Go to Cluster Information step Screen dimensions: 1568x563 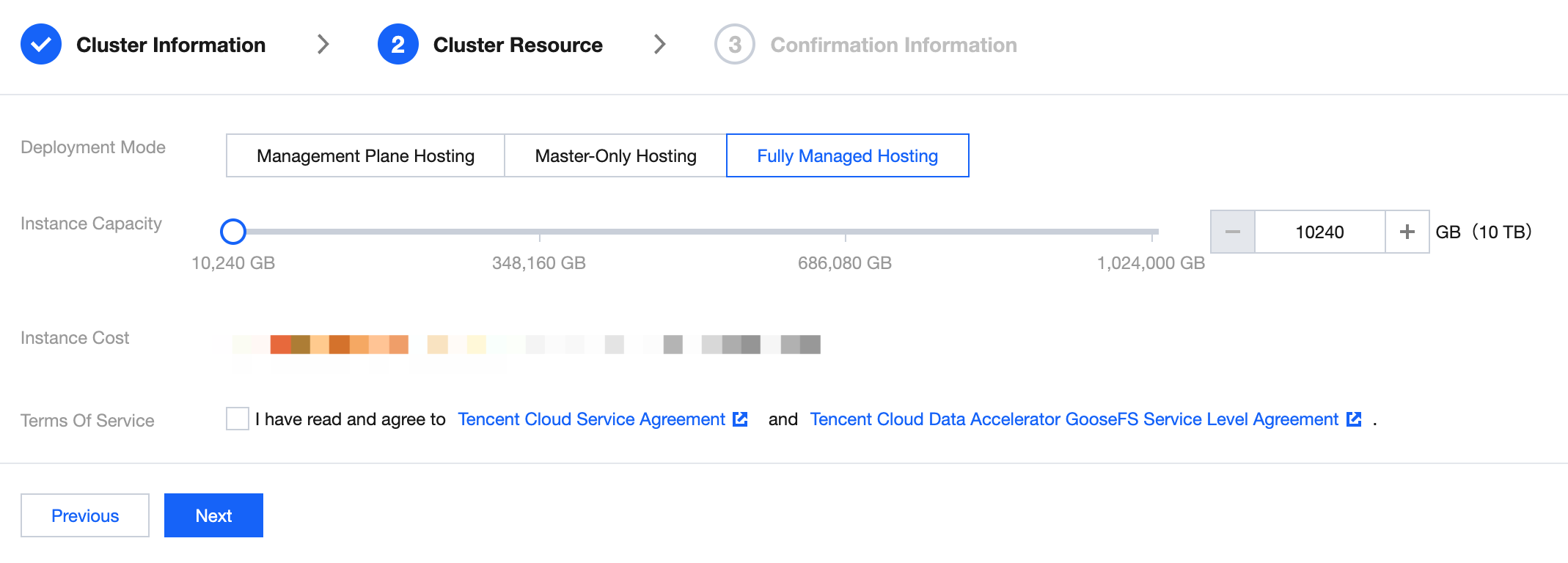(x=171, y=45)
